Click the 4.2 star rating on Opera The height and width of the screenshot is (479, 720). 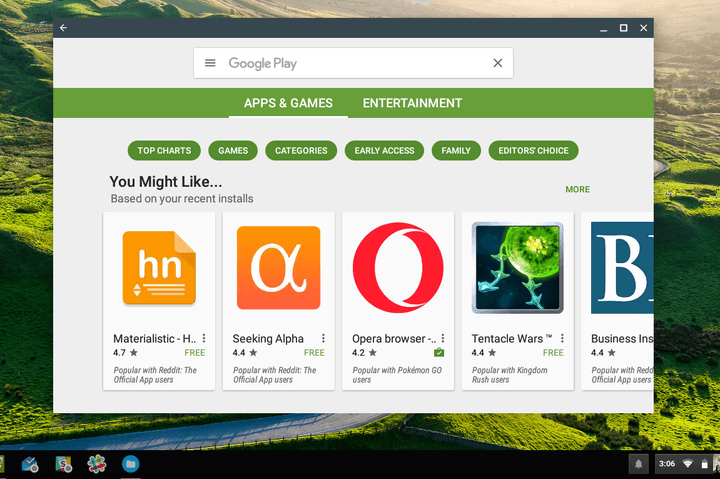[364, 353]
